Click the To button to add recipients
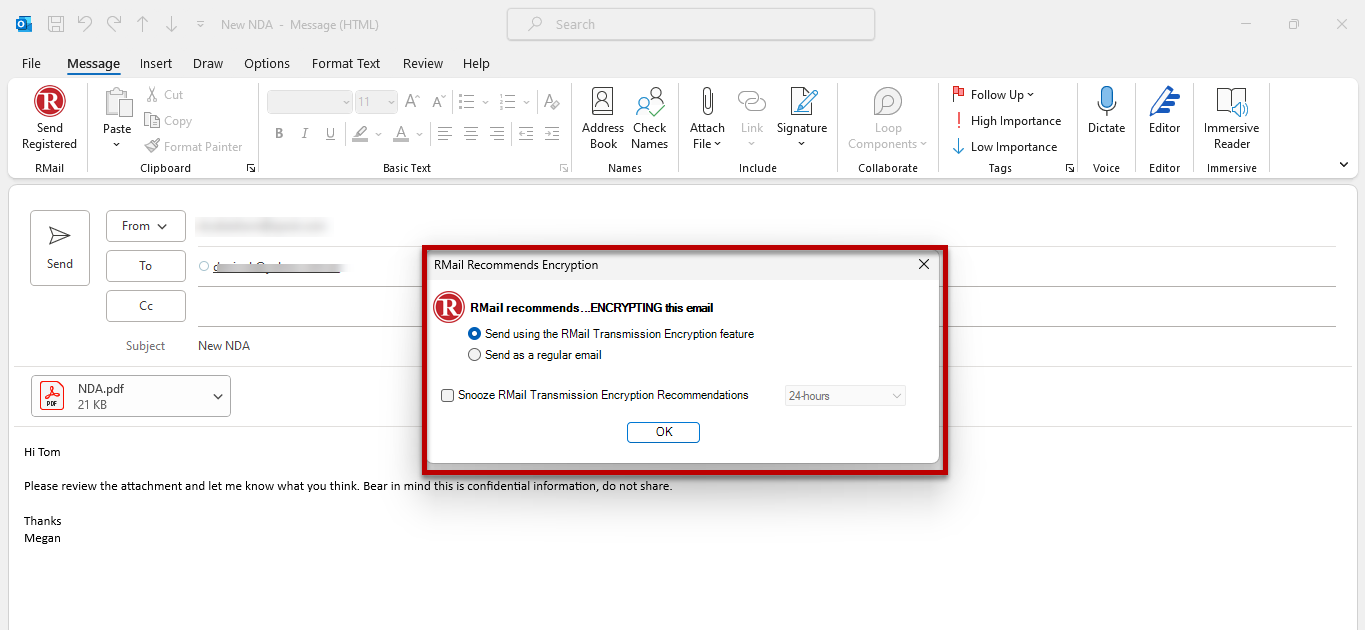The image size is (1365, 630). click(x=145, y=265)
